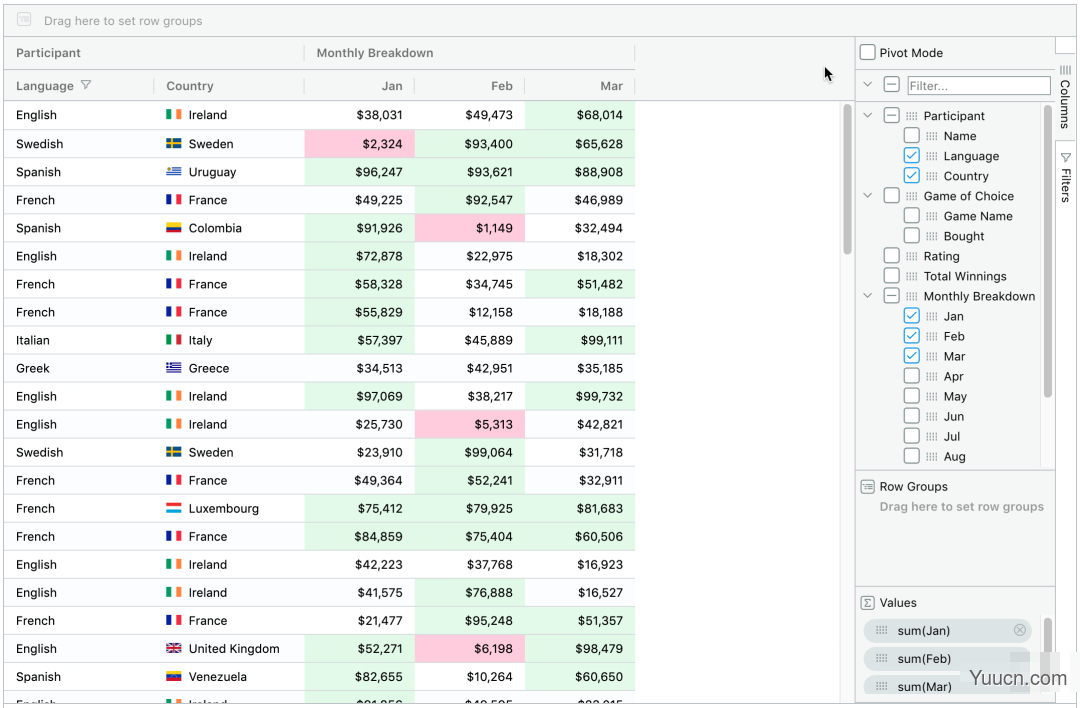Click the sum(Feb) value chip
This screenshot has height=708, width=1080.
coord(947,658)
